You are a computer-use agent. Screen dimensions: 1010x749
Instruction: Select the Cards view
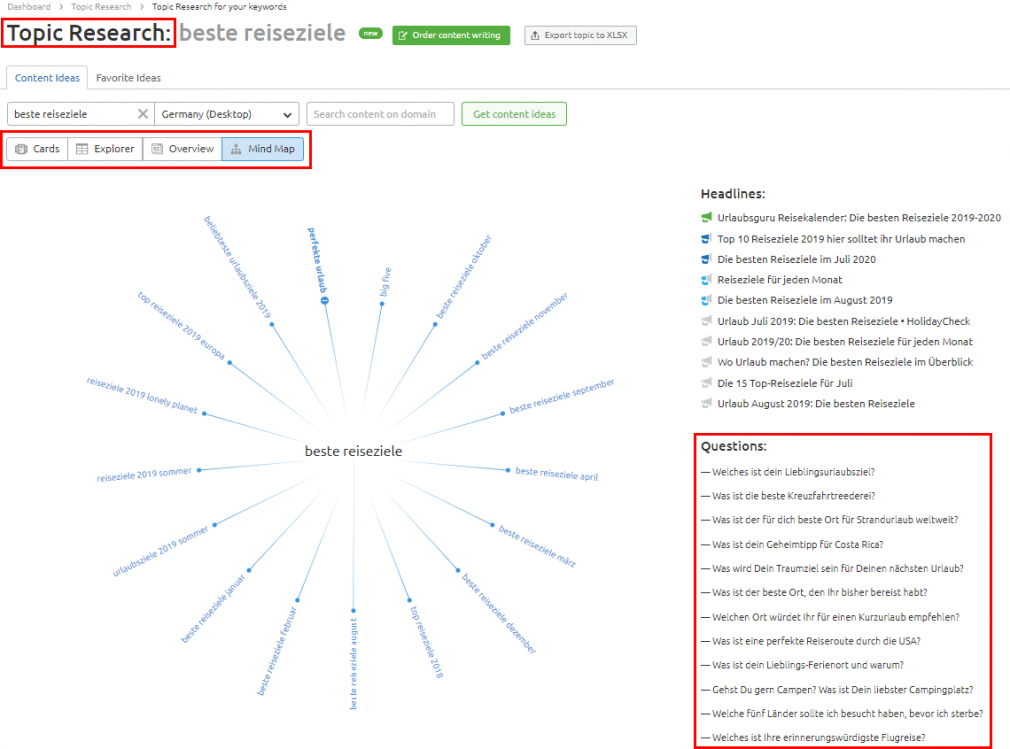coord(37,149)
